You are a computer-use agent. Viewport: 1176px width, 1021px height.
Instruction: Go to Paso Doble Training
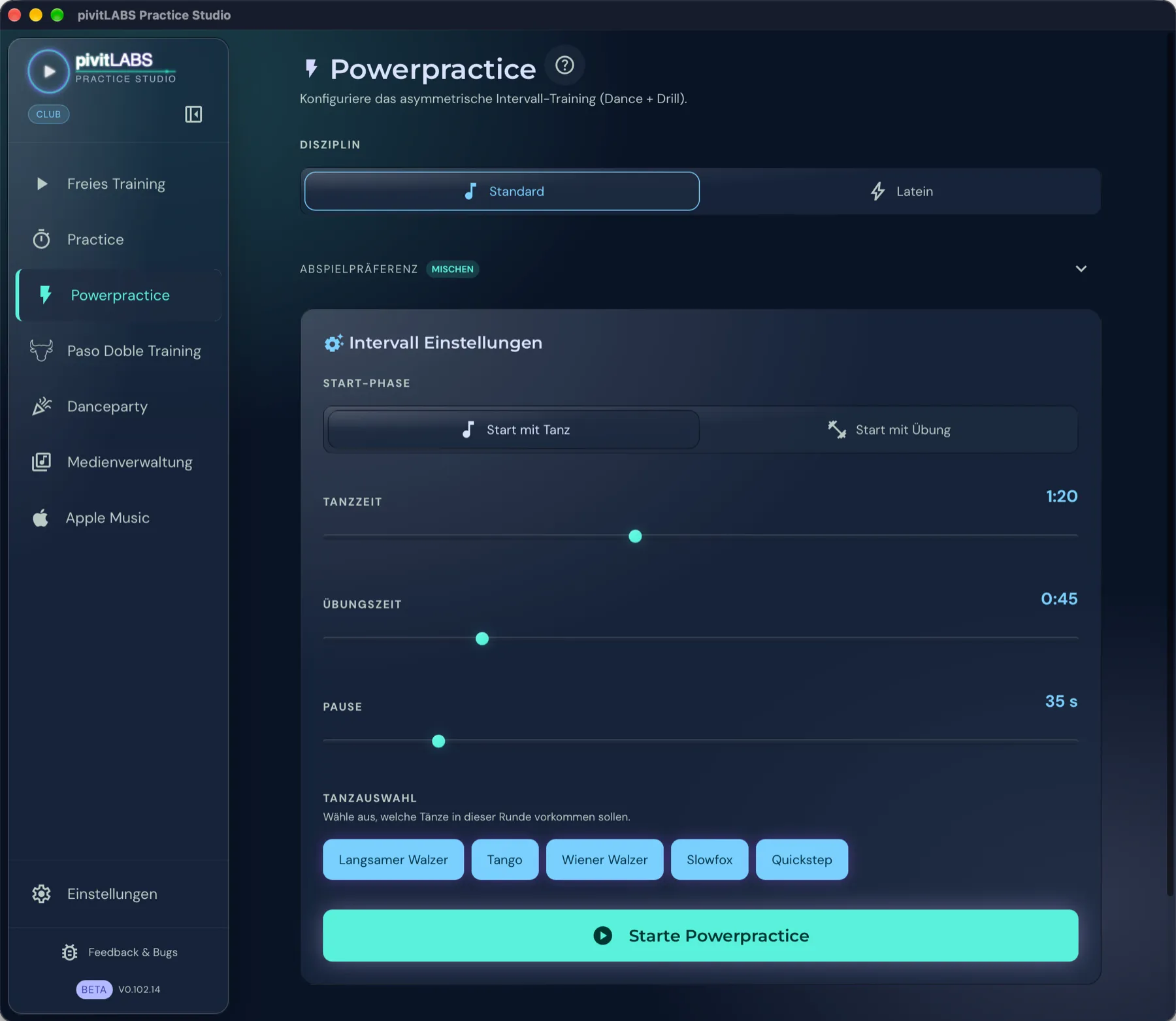[x=118, y=351]
